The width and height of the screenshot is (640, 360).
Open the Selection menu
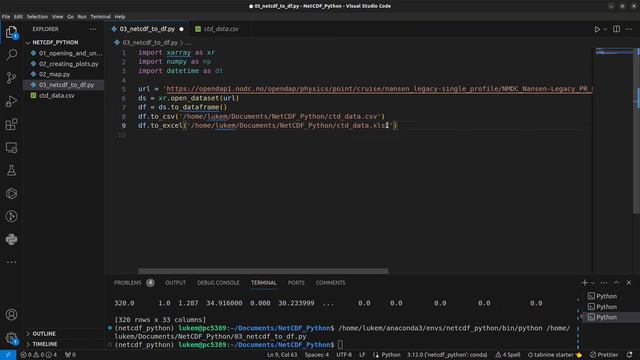pyautogui.click(x=37, y=17)
